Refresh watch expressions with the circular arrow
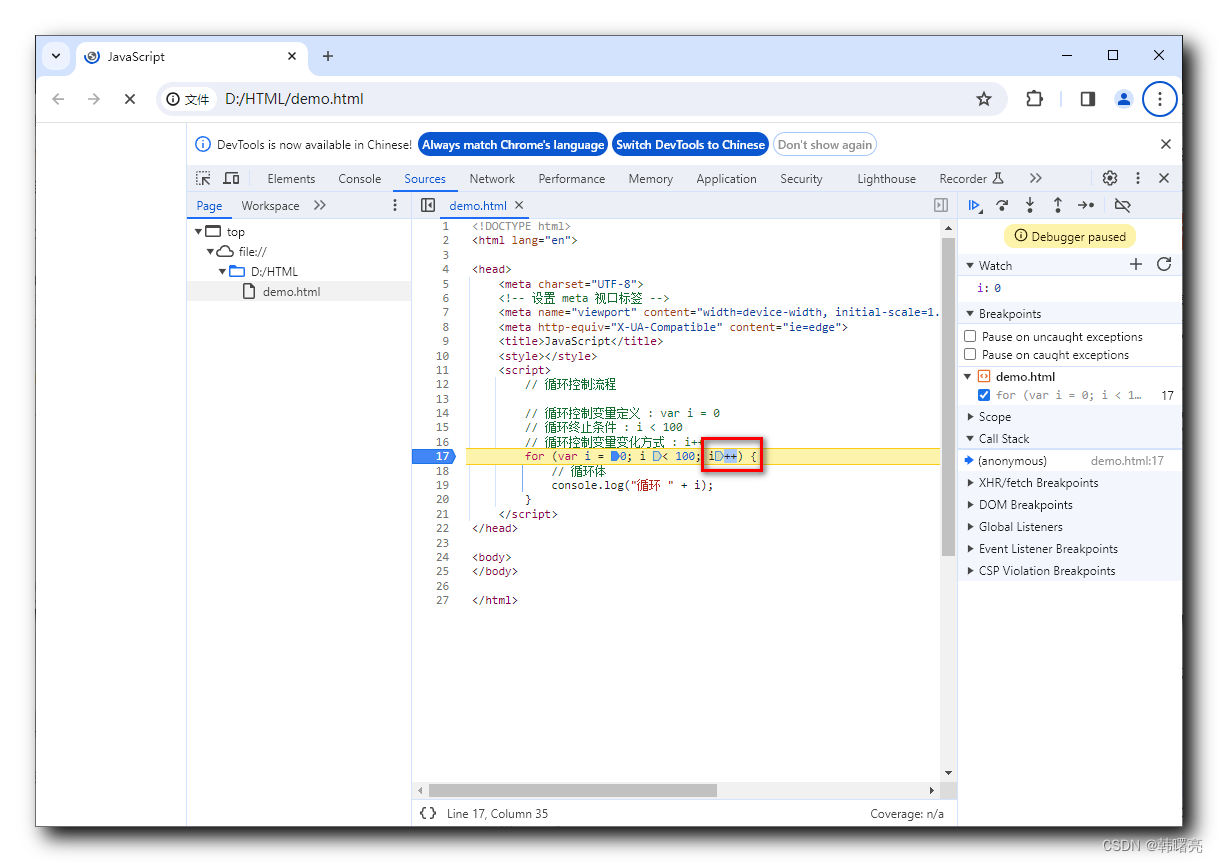The image size is (1218, 862). click(x=1163, y=264)
